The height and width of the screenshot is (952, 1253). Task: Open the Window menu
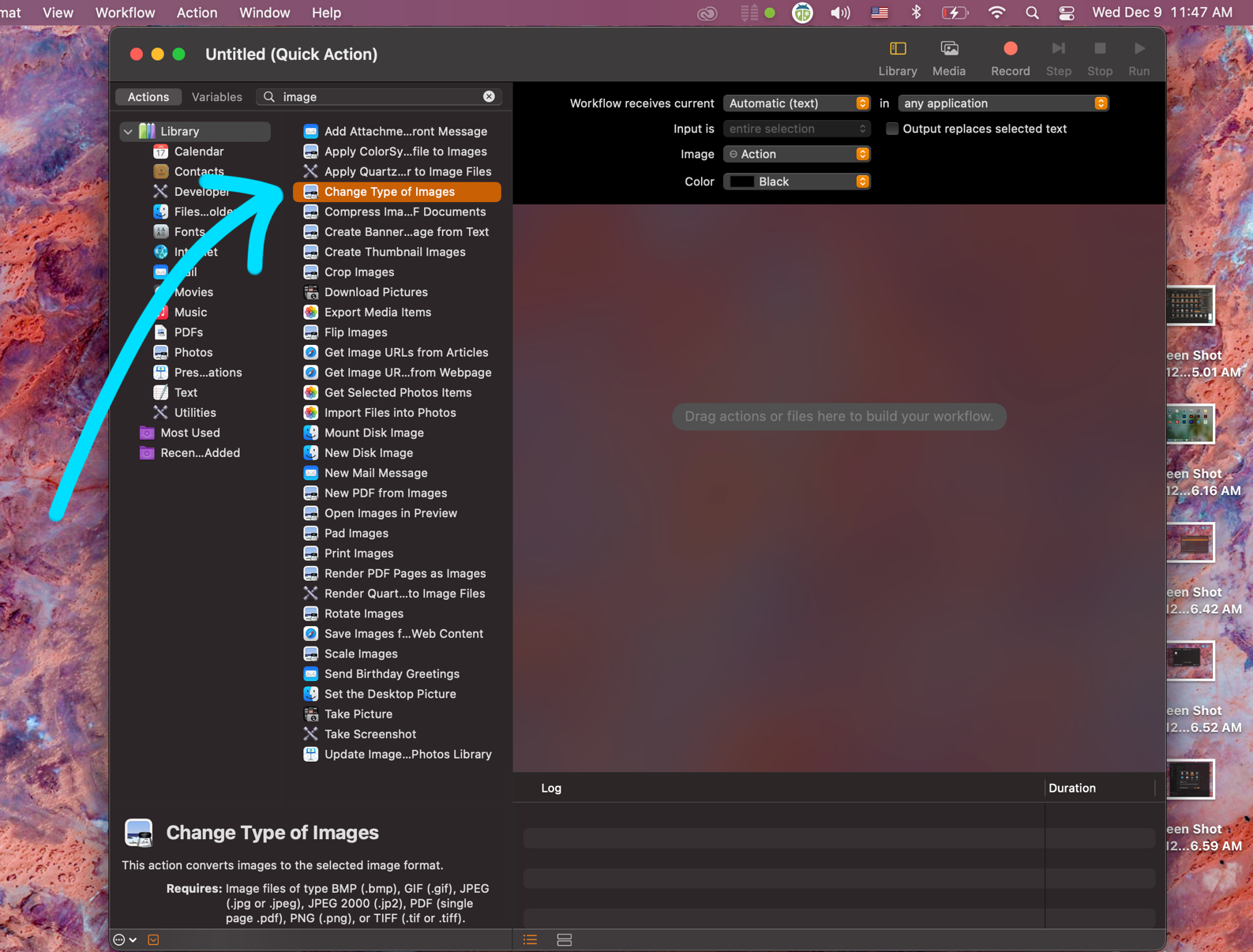coord(264,13)
